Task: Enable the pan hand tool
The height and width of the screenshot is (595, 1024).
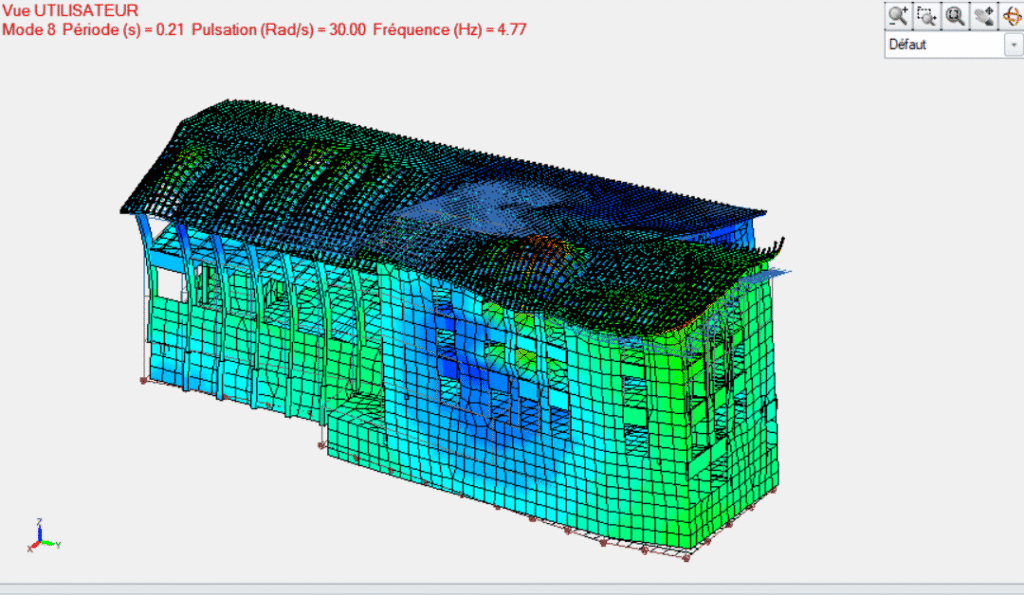Action: click(x=983, y=15)
